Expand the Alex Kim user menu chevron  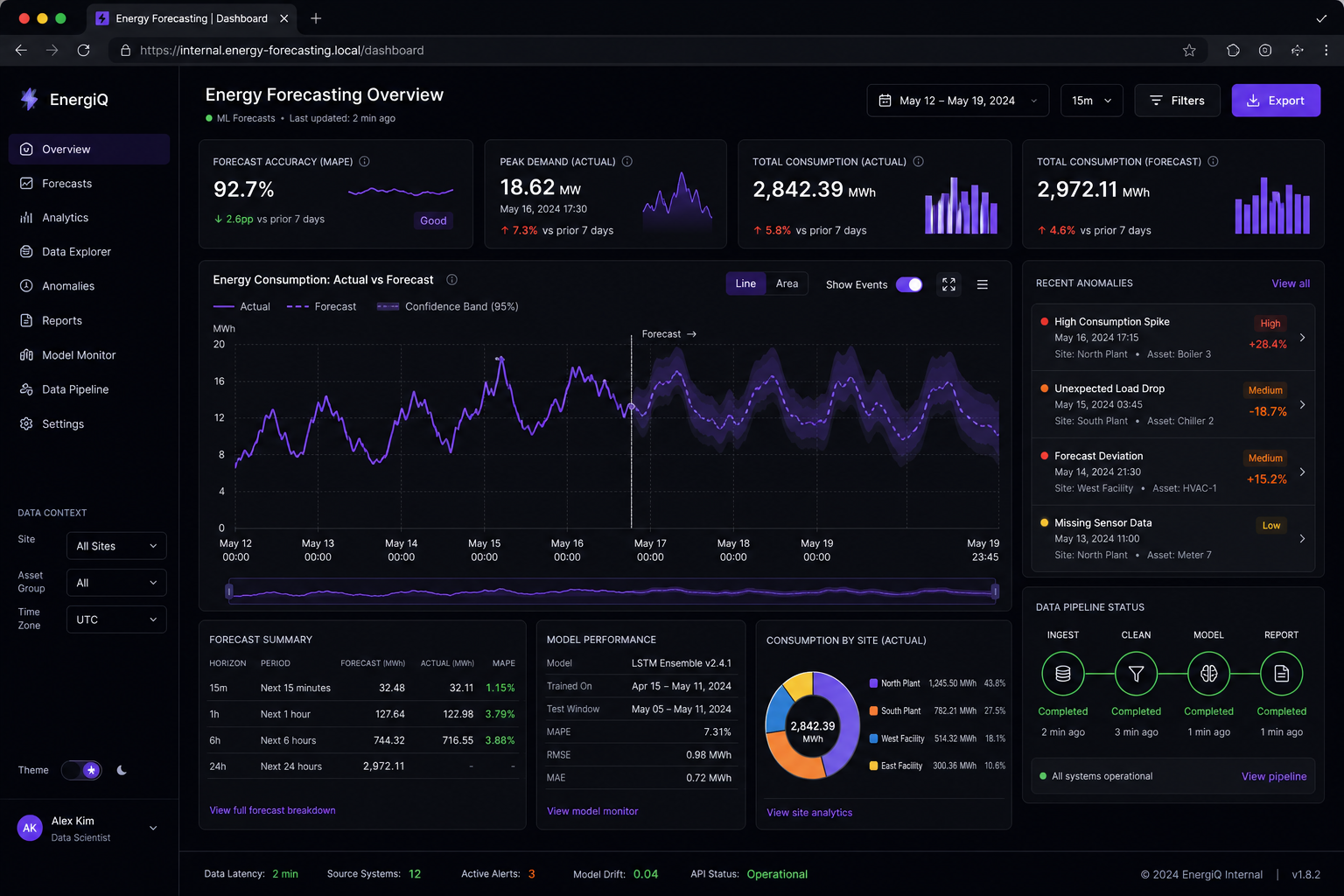153,829
